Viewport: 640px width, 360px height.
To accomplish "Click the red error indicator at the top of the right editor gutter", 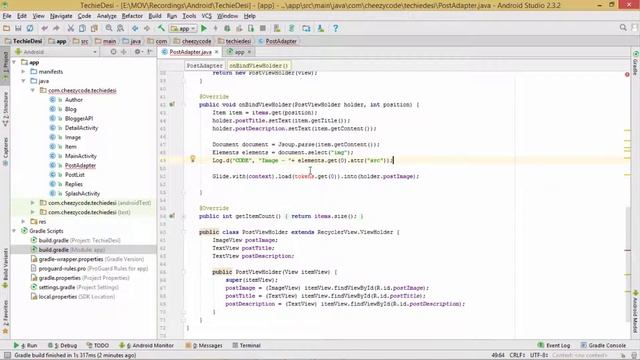I will pos(627,74).
